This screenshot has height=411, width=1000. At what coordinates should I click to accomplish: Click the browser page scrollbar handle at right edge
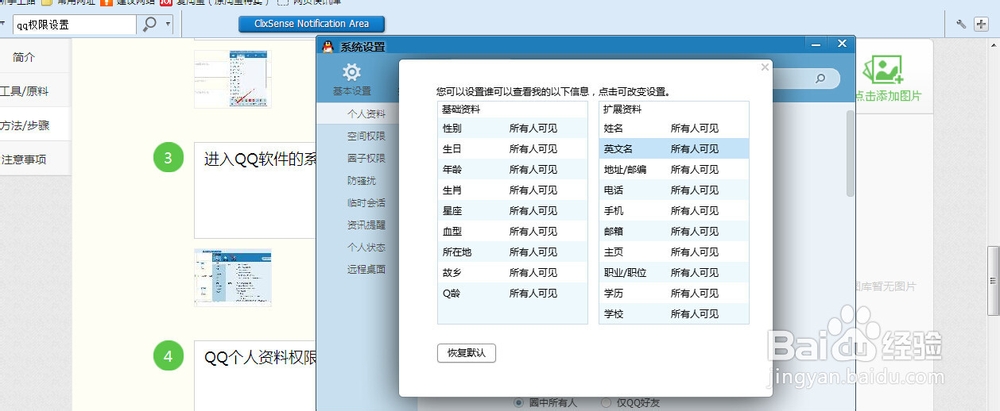point(993,281)
